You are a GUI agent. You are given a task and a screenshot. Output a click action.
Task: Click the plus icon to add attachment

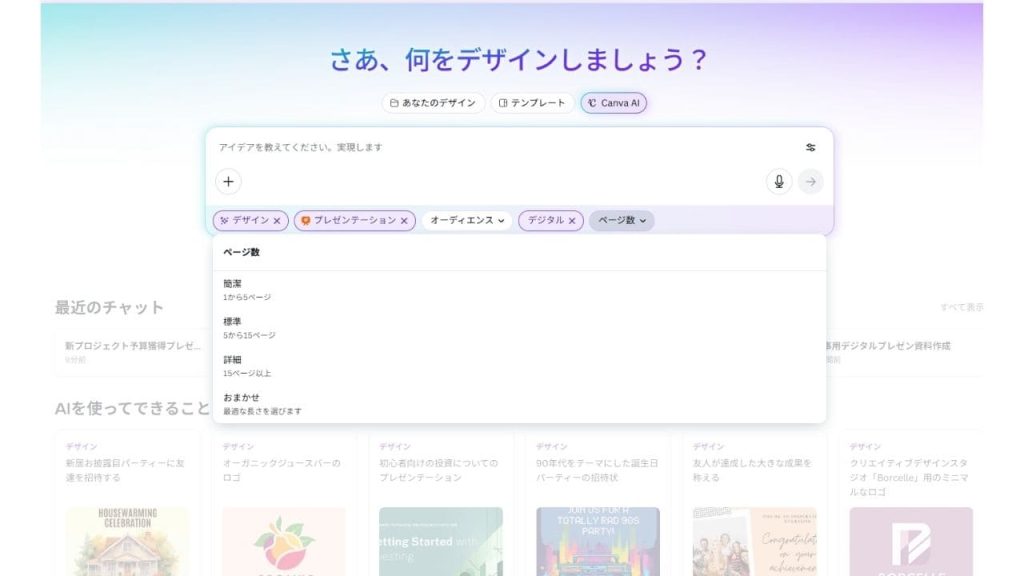(x=228, y=181)
